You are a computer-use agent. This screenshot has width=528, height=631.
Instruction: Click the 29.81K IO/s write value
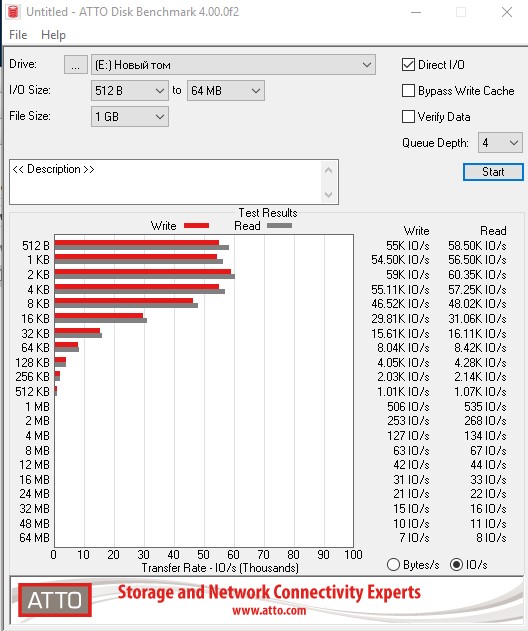400,319
